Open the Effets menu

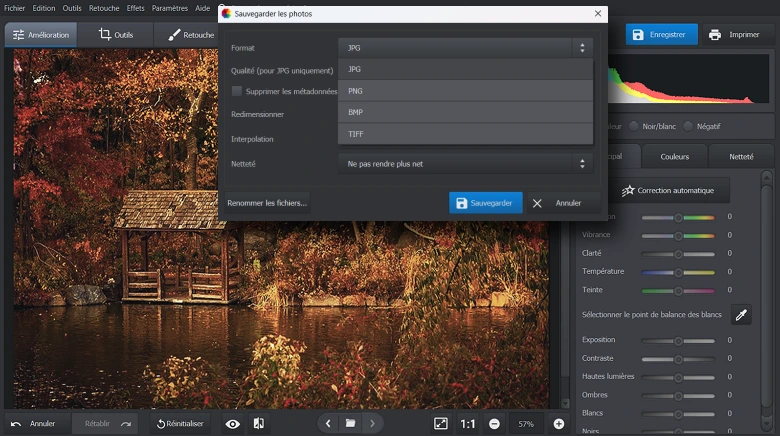click(x=135, y=8)
